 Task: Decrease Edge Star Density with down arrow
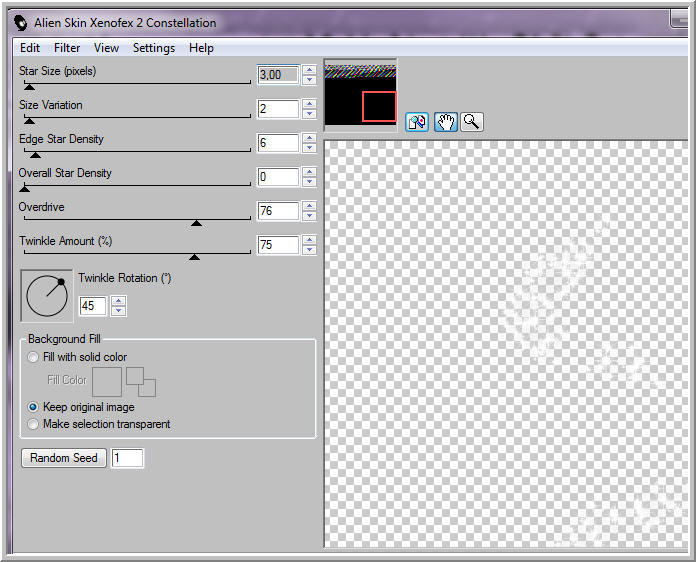point(309,148)
